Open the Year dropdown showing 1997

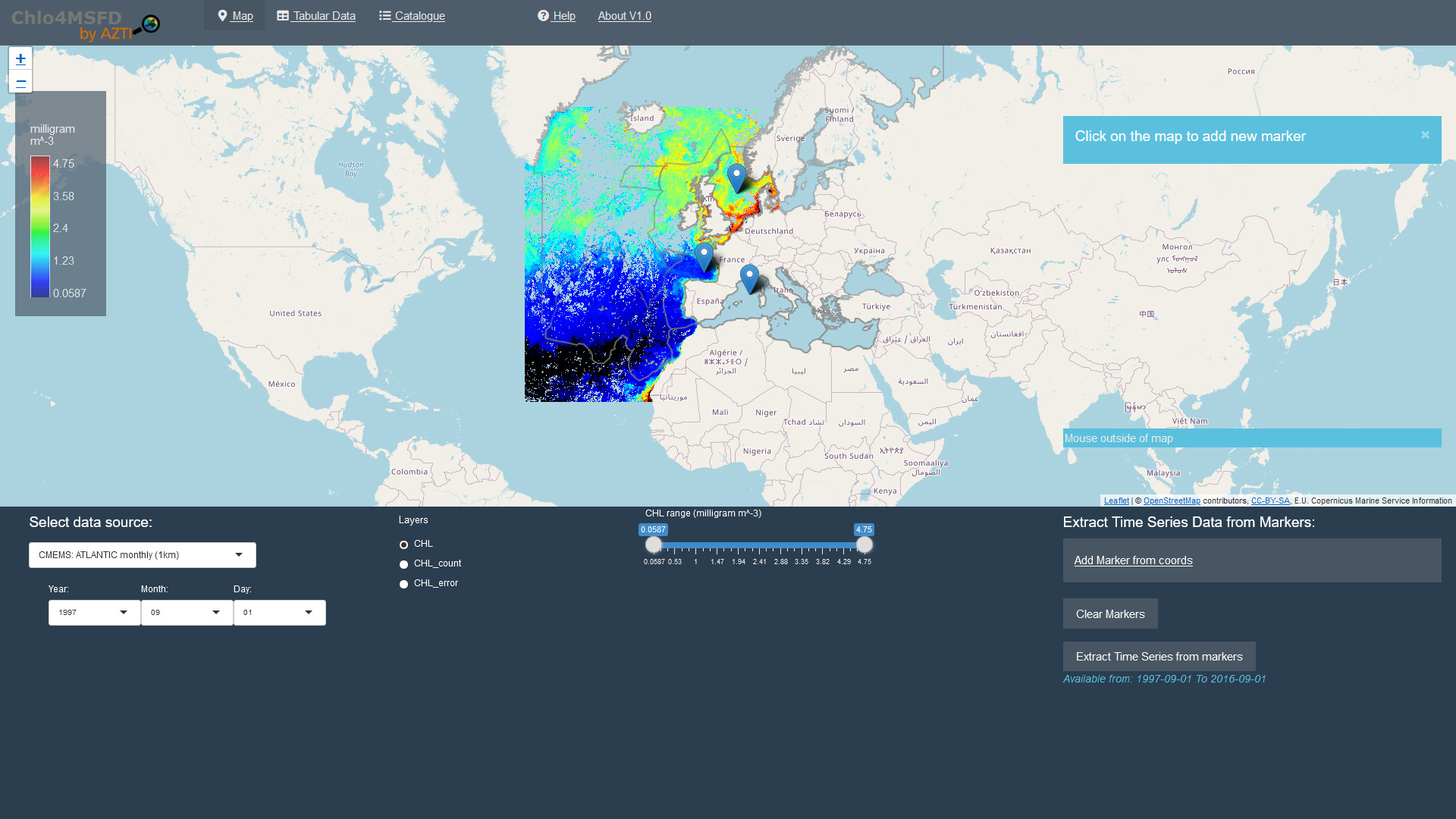click(x=94, y=613)
